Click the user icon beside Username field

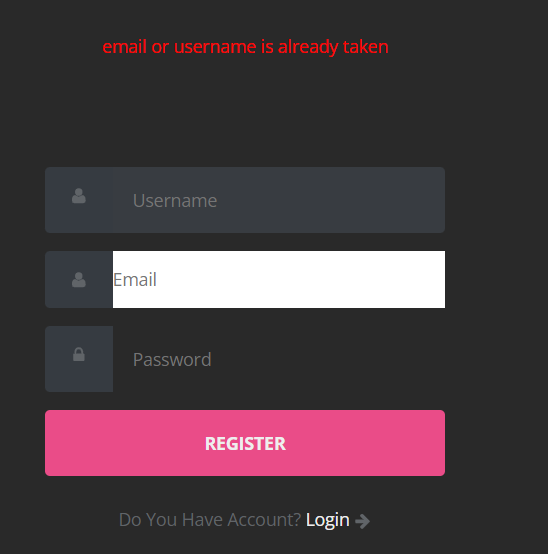pyautogui.click(x=79, y=196)
